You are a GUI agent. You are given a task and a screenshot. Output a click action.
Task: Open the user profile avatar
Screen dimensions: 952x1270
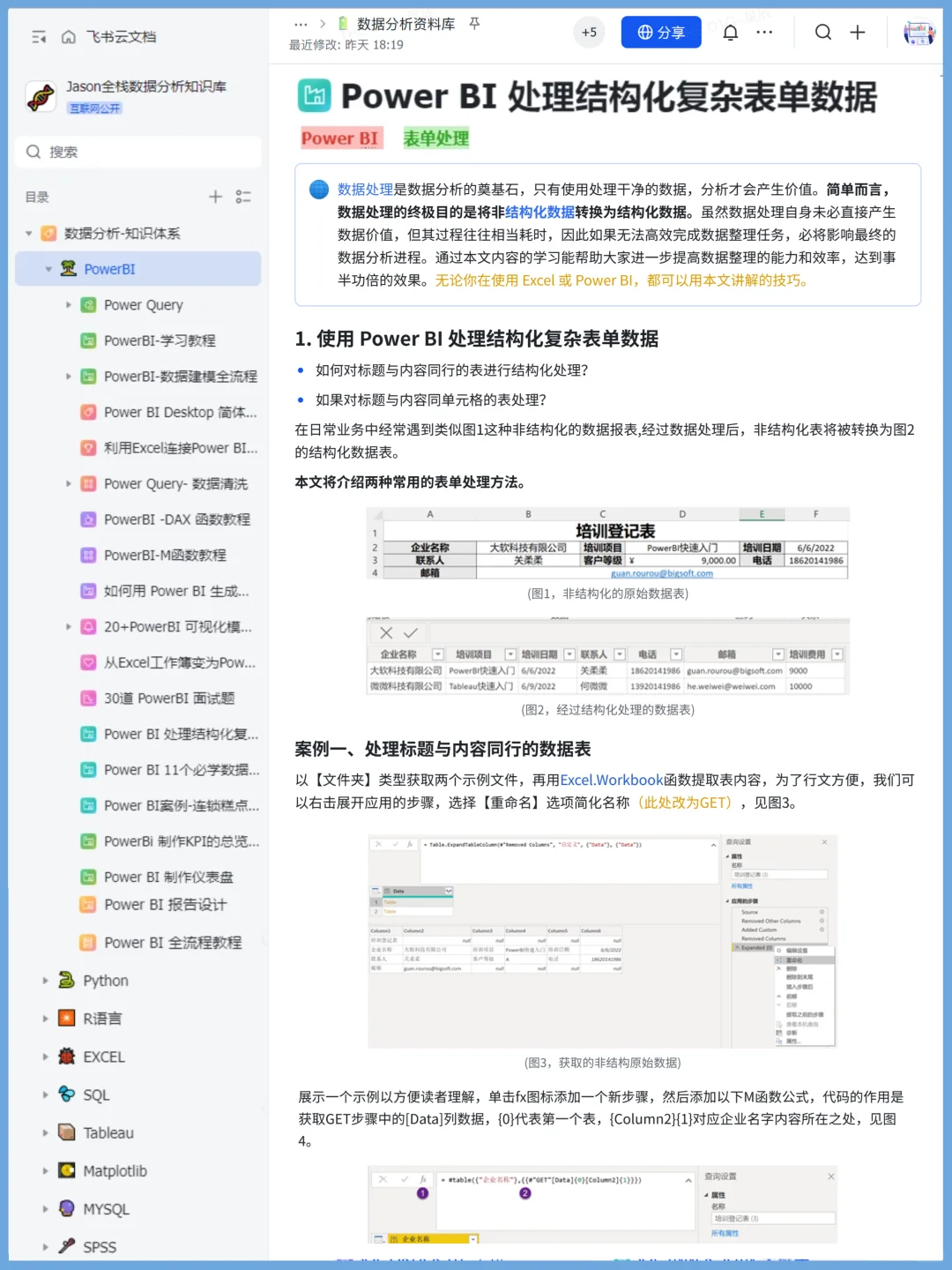point(919,33)
